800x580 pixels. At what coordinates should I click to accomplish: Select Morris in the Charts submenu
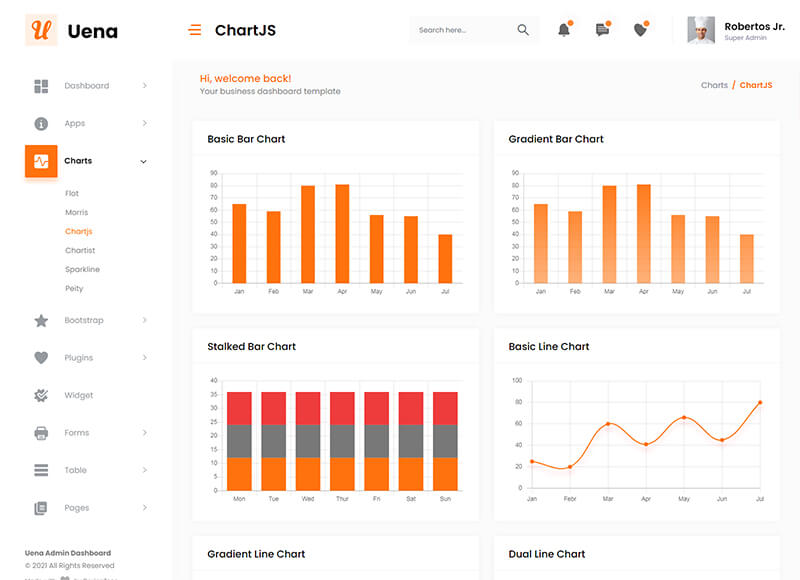tap(76, 212)
